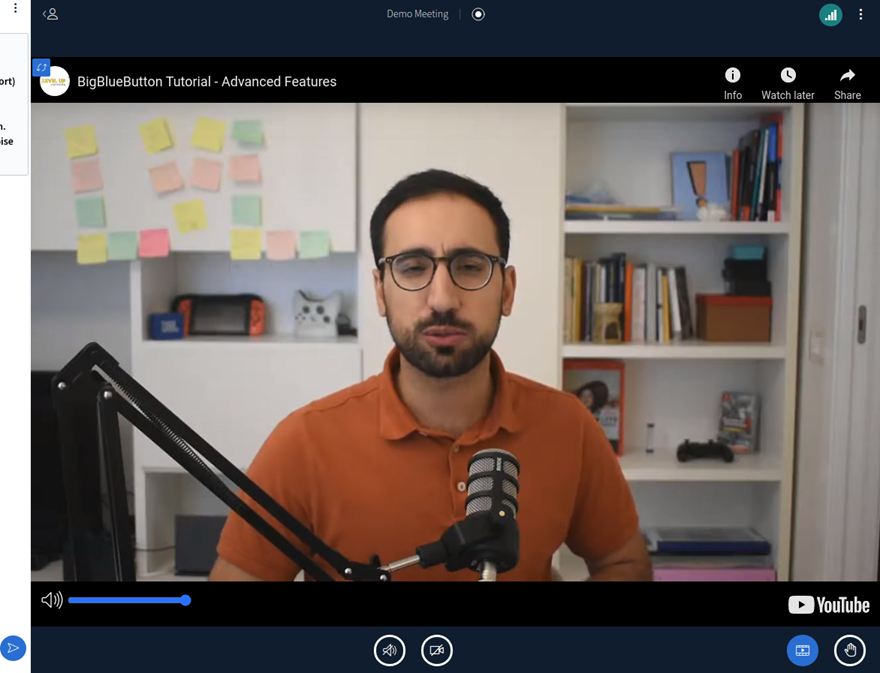Mute the external video volume icon
The width and height of the screenshot is (880, 673).
[x=51, y=600]
